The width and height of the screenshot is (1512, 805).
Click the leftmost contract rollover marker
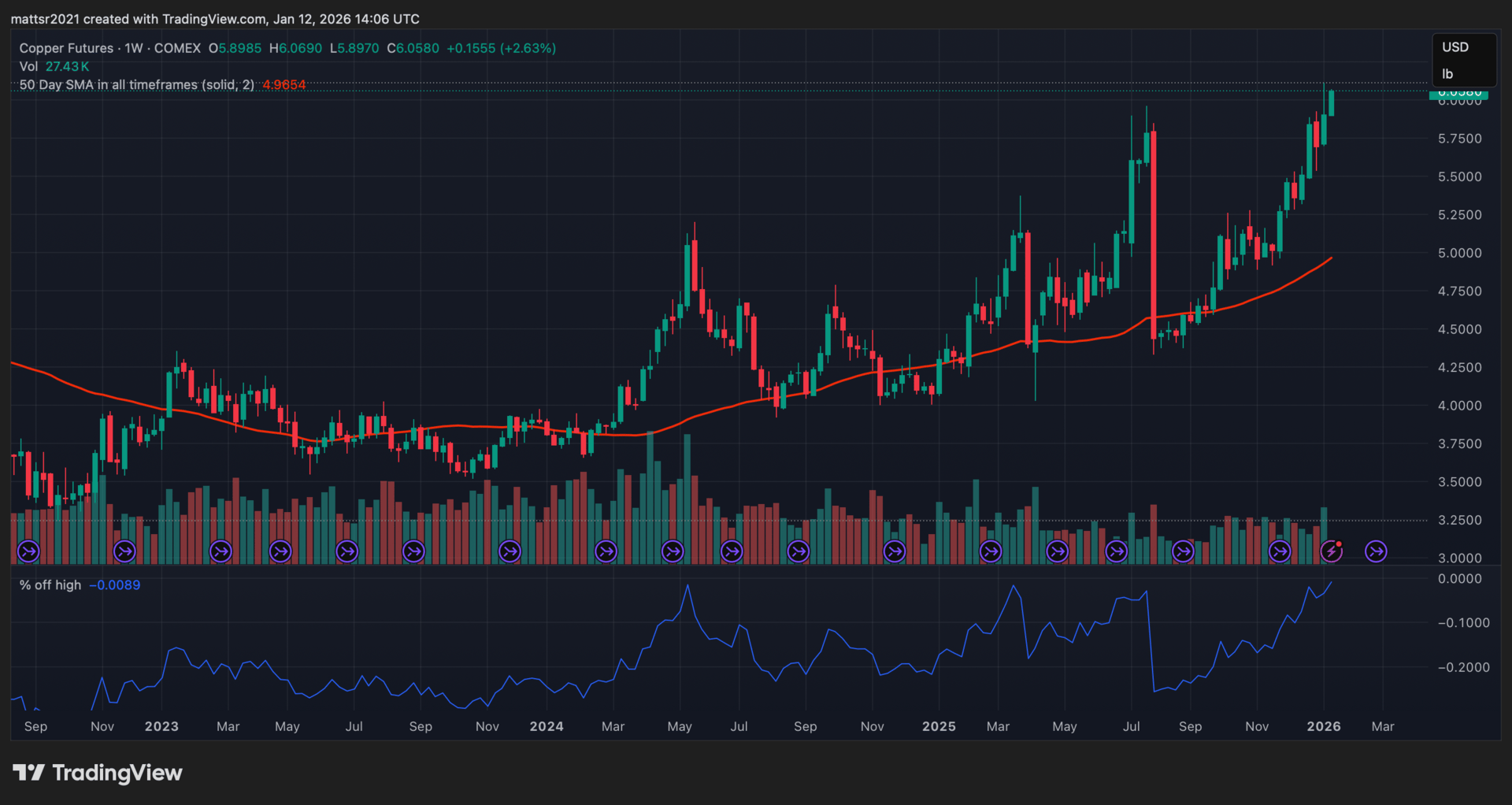28,551
